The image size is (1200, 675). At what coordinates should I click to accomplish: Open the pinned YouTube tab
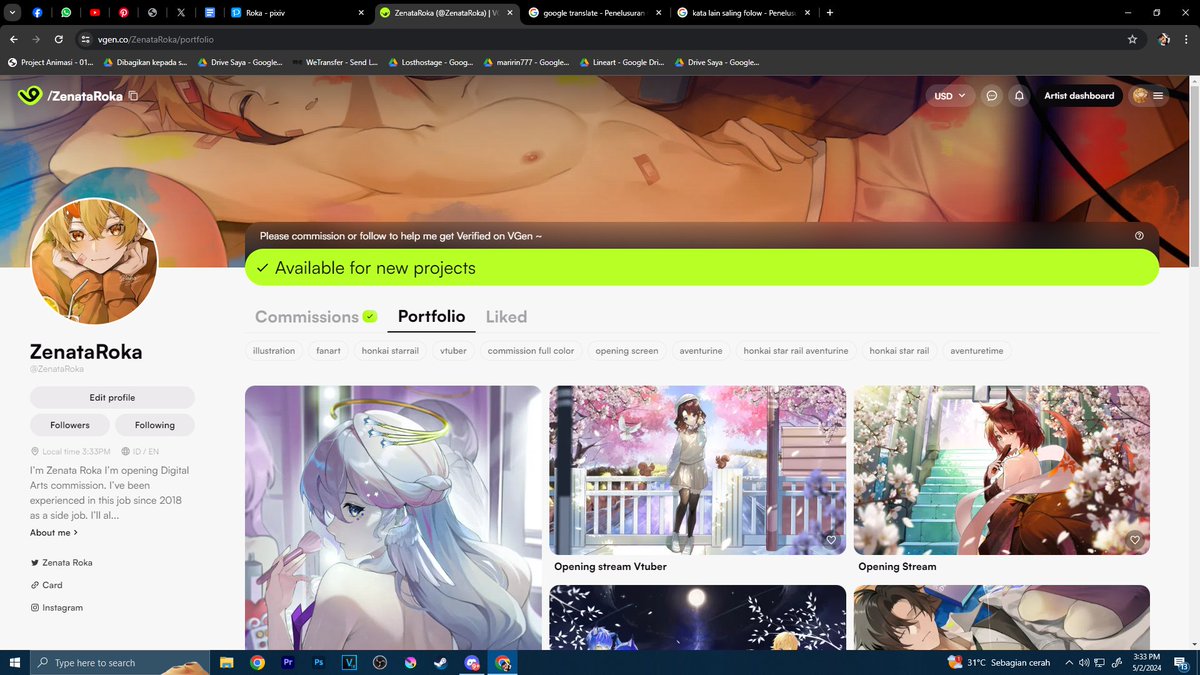[95, 13]
